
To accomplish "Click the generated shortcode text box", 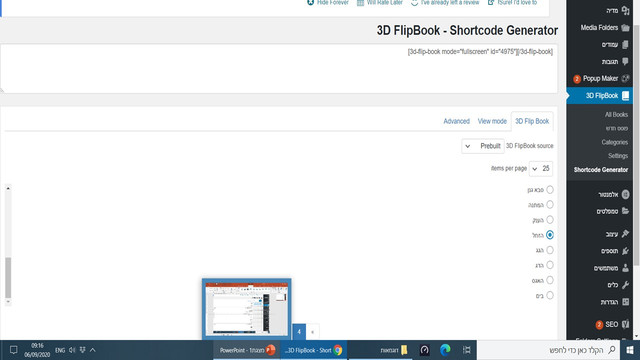I will click(x=279, y=69).
